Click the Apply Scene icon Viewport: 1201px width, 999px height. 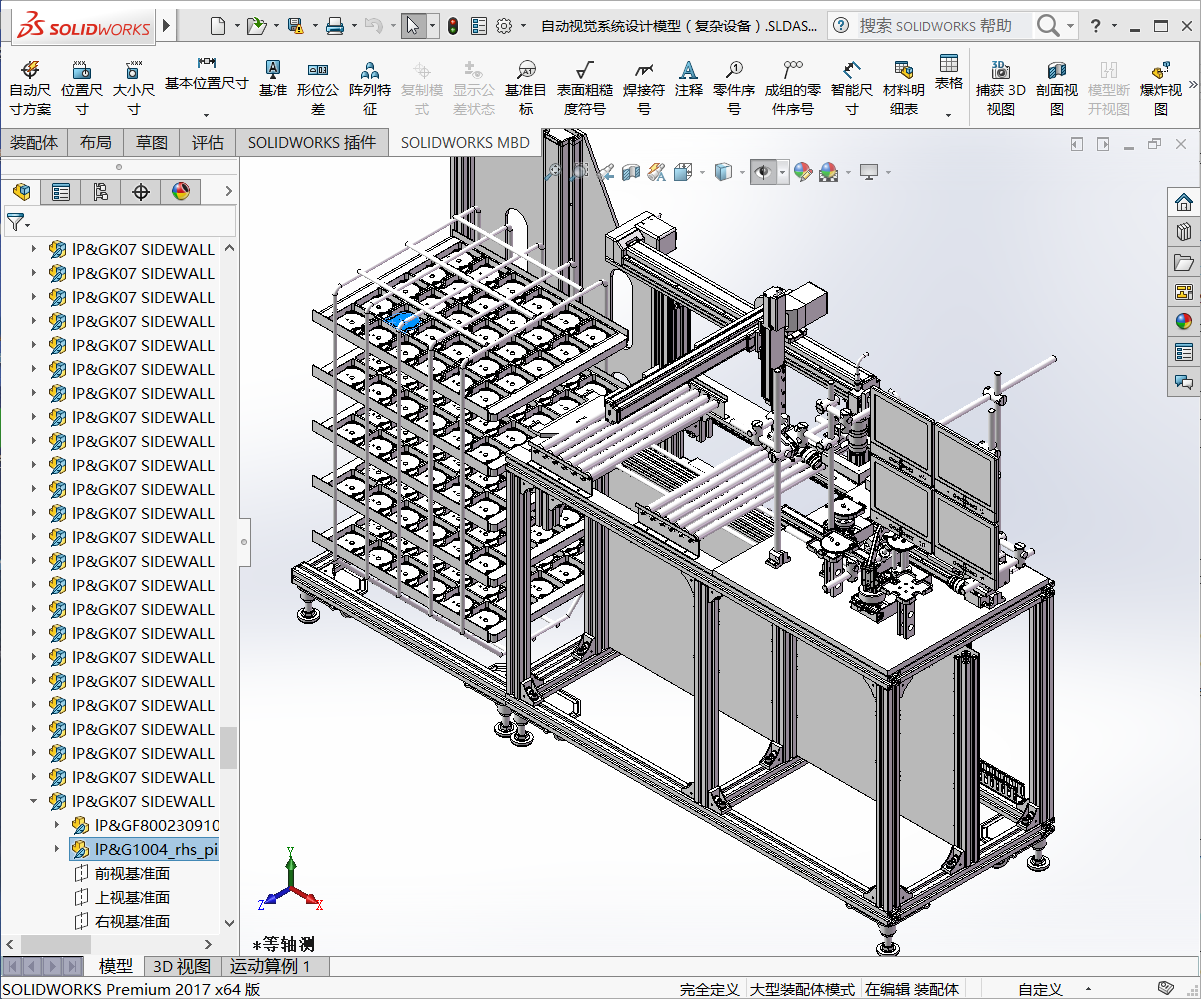click(x=829, y=171)
